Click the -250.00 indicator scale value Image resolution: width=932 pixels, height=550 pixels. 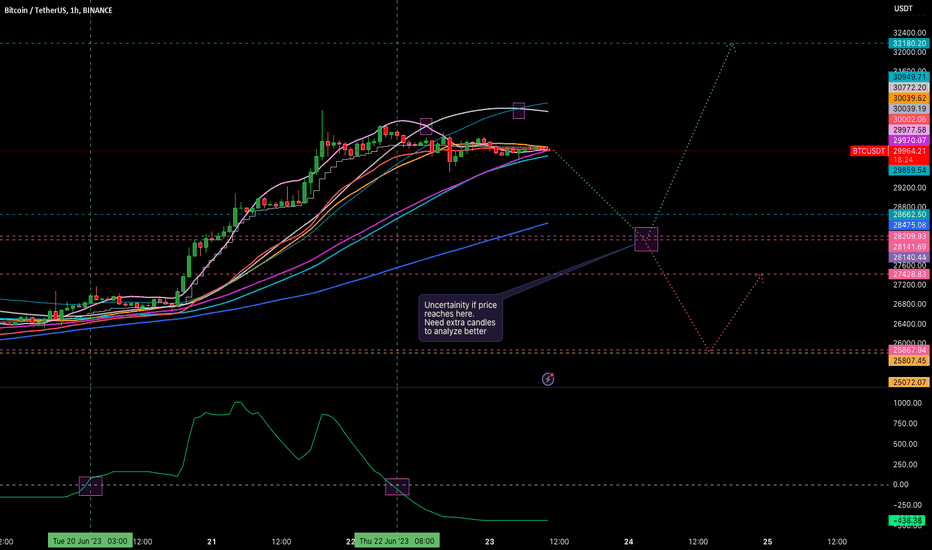click(908, 505)
